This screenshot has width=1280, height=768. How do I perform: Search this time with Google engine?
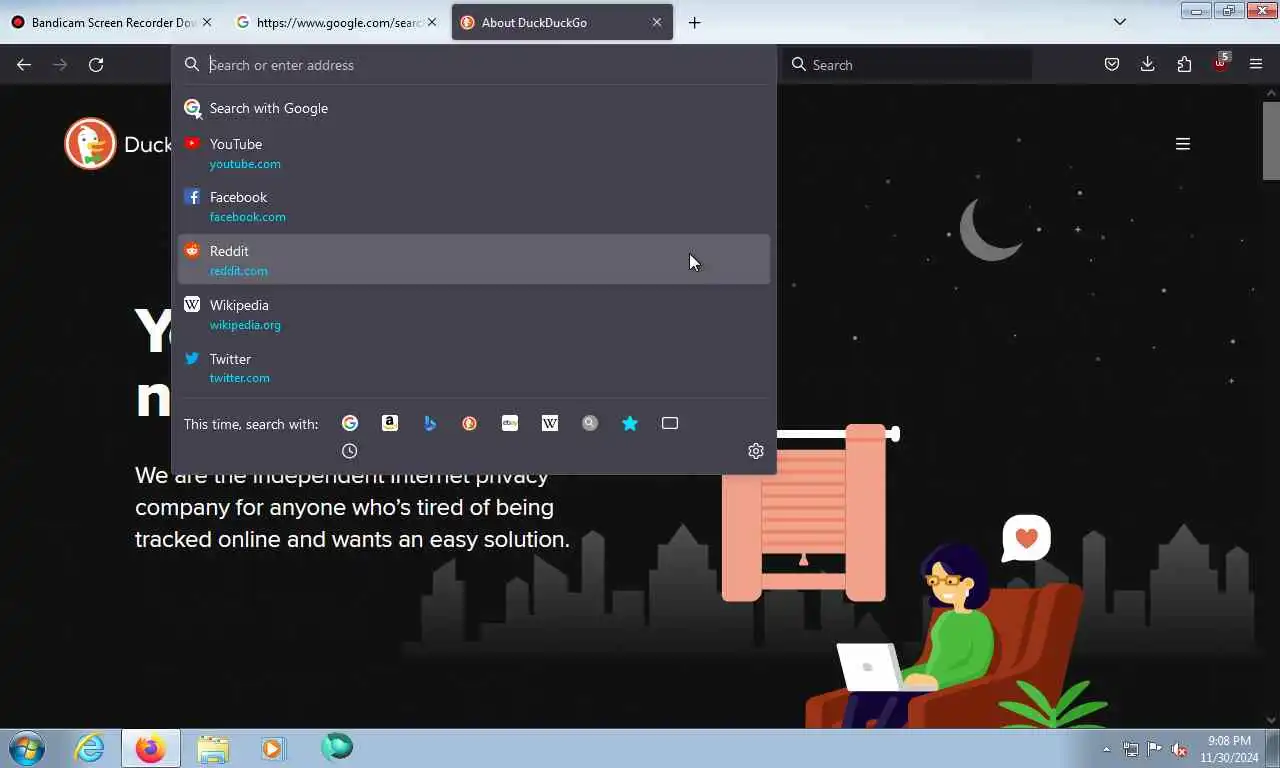350,423
